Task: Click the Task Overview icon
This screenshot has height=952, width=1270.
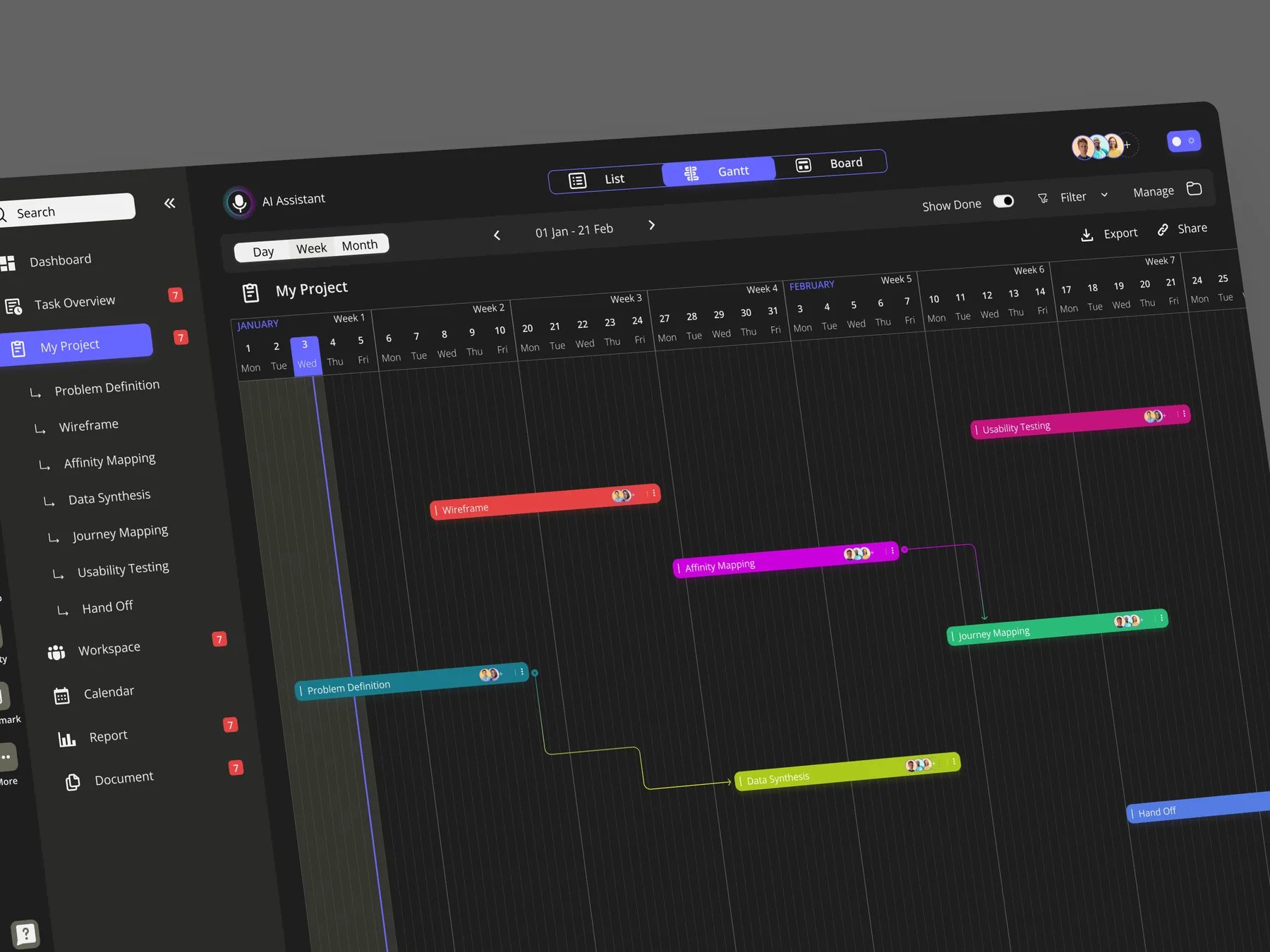Action: click(13, 306)
